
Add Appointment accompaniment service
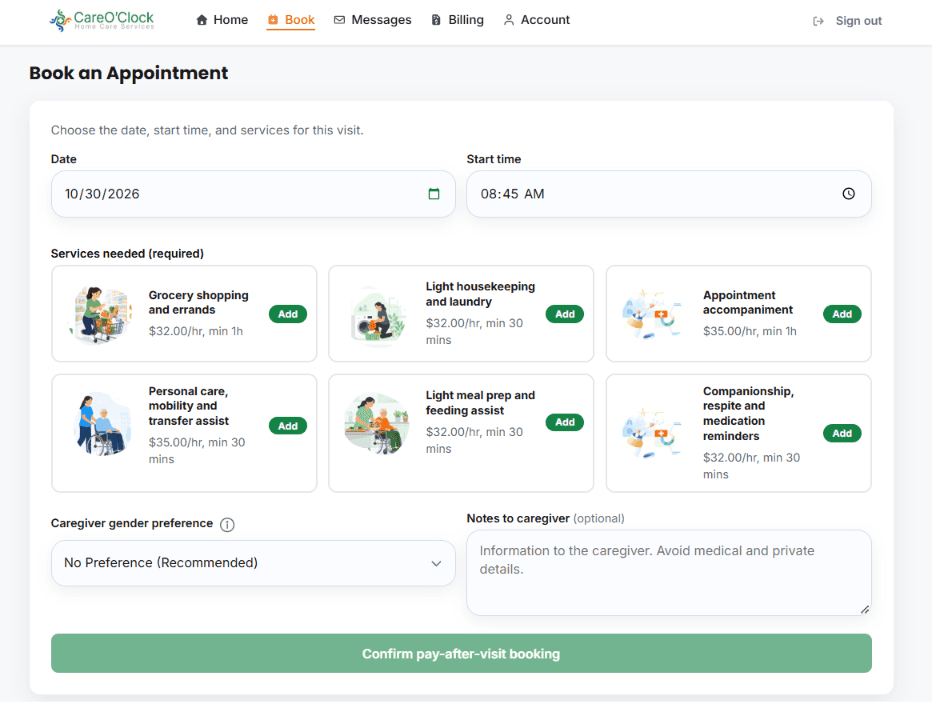[842, 314]
